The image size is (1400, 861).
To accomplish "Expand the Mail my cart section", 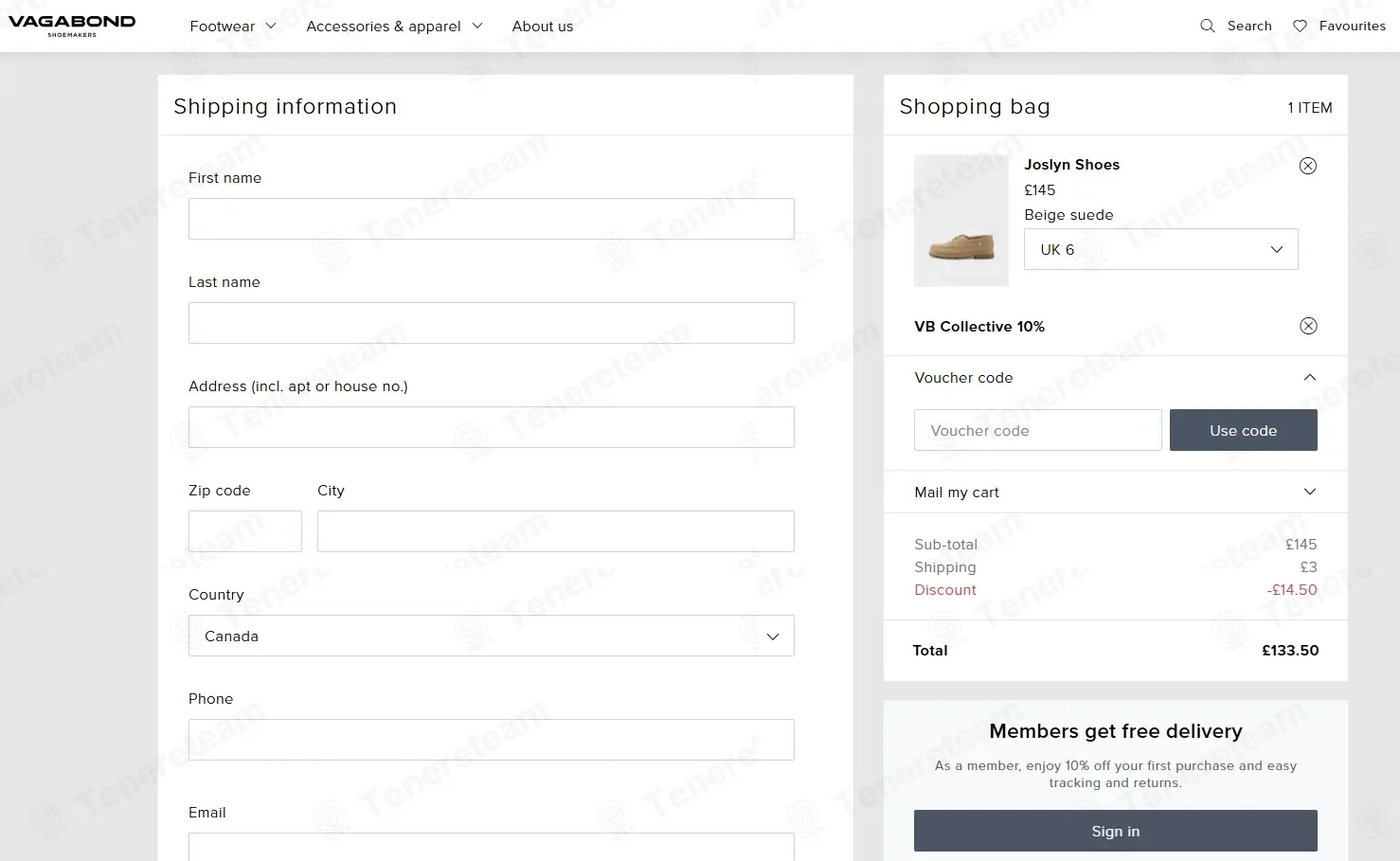I will (1116, 492).
